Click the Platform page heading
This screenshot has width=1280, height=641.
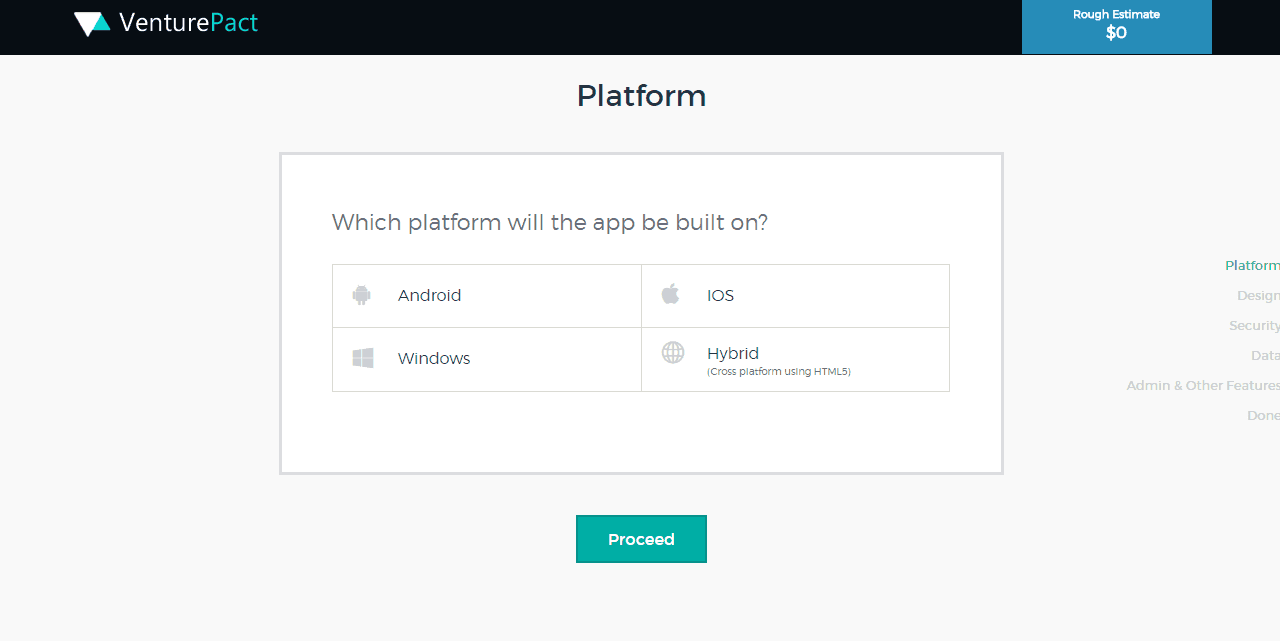point(641,96)
